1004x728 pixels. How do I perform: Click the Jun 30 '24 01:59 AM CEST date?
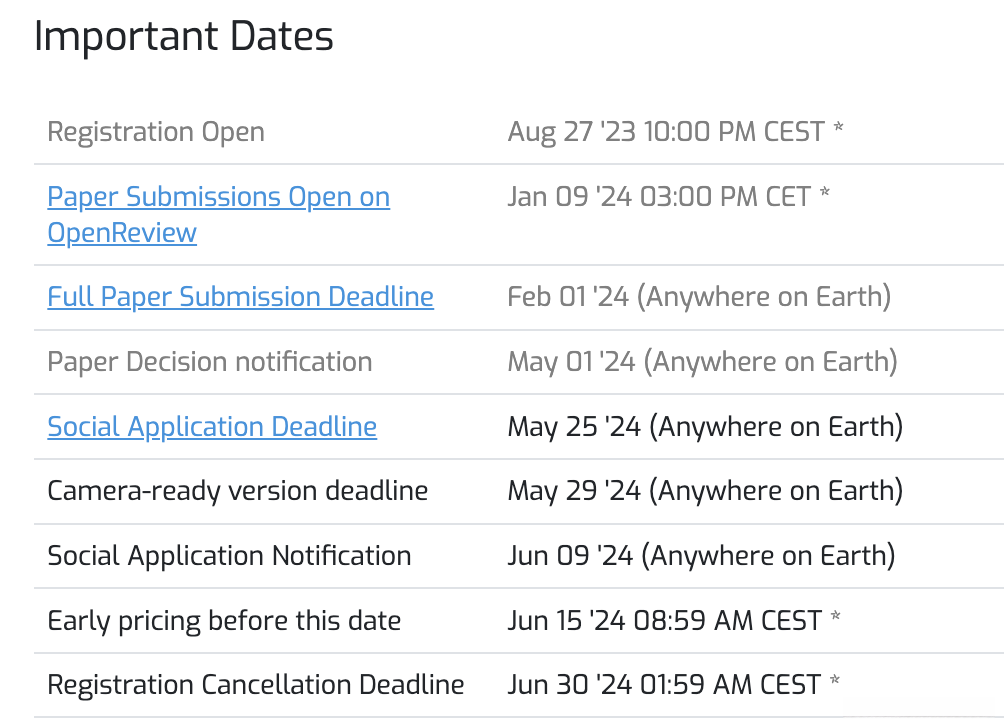tap(664, 685)
